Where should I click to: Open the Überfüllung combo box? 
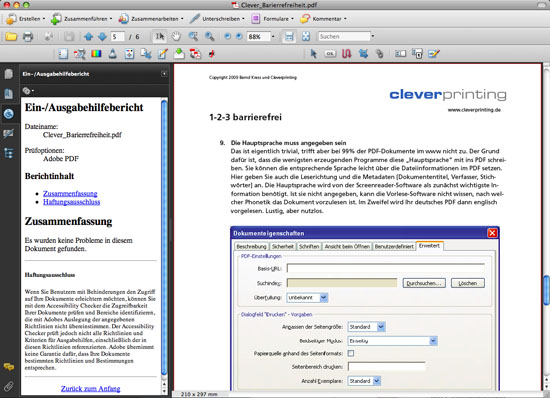tap(307, 298)
